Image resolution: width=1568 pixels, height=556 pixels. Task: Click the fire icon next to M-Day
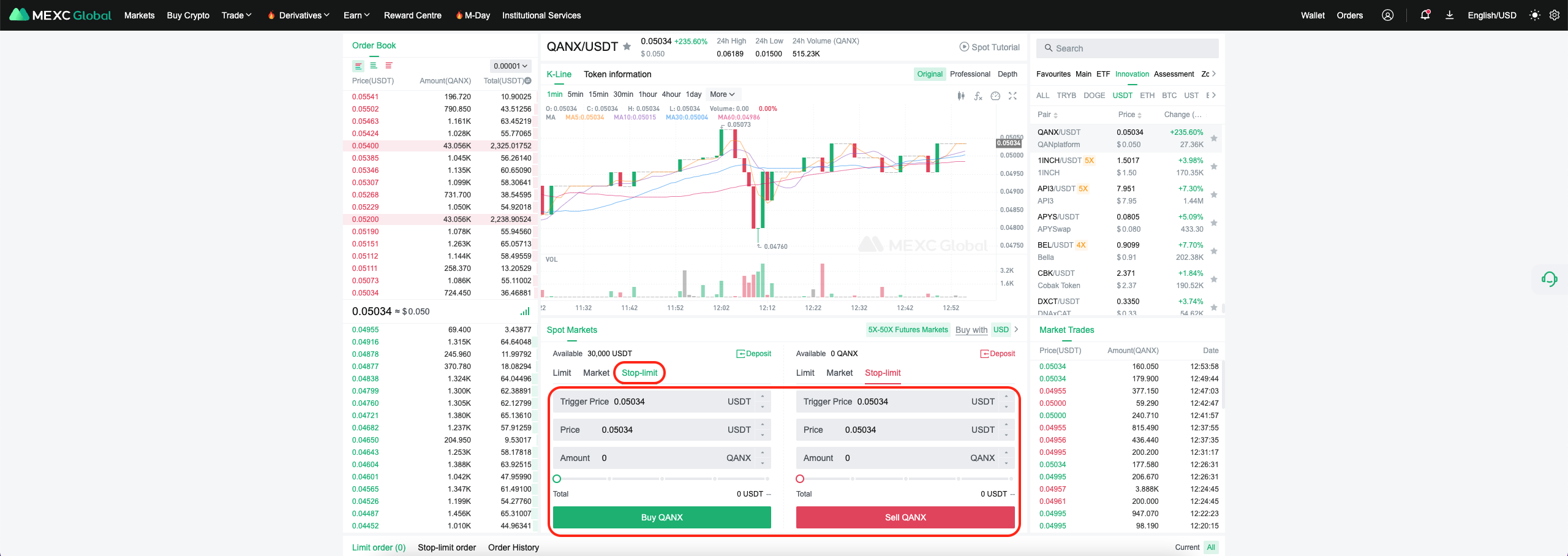pos(459,15)
